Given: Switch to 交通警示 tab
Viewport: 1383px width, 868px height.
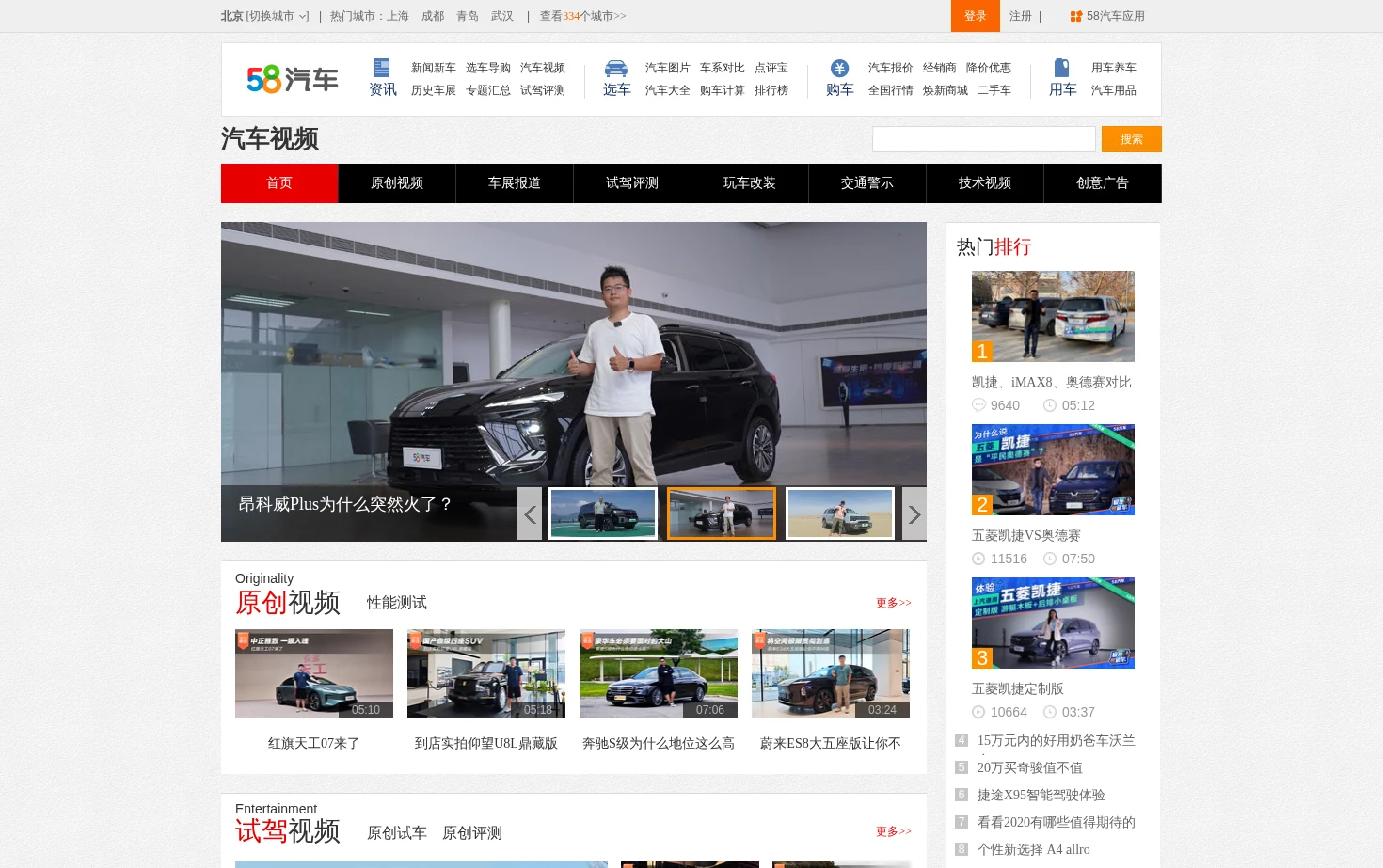Looking at the screenshot, I should (867, 183).
